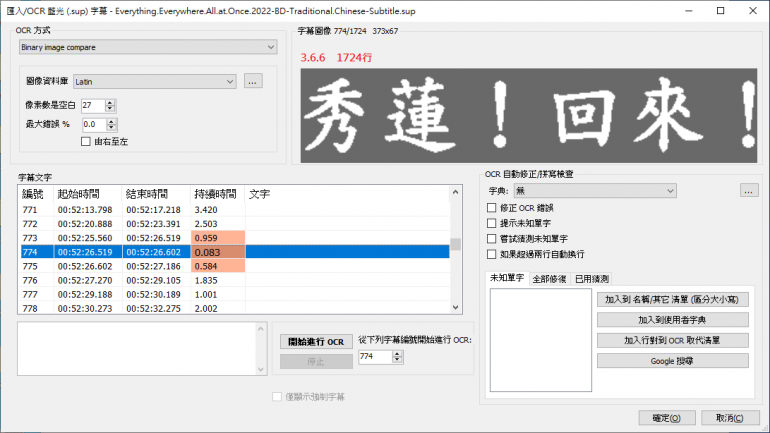
Task: Increase the pixels-is-space value from 27
Action: [110, 102]
